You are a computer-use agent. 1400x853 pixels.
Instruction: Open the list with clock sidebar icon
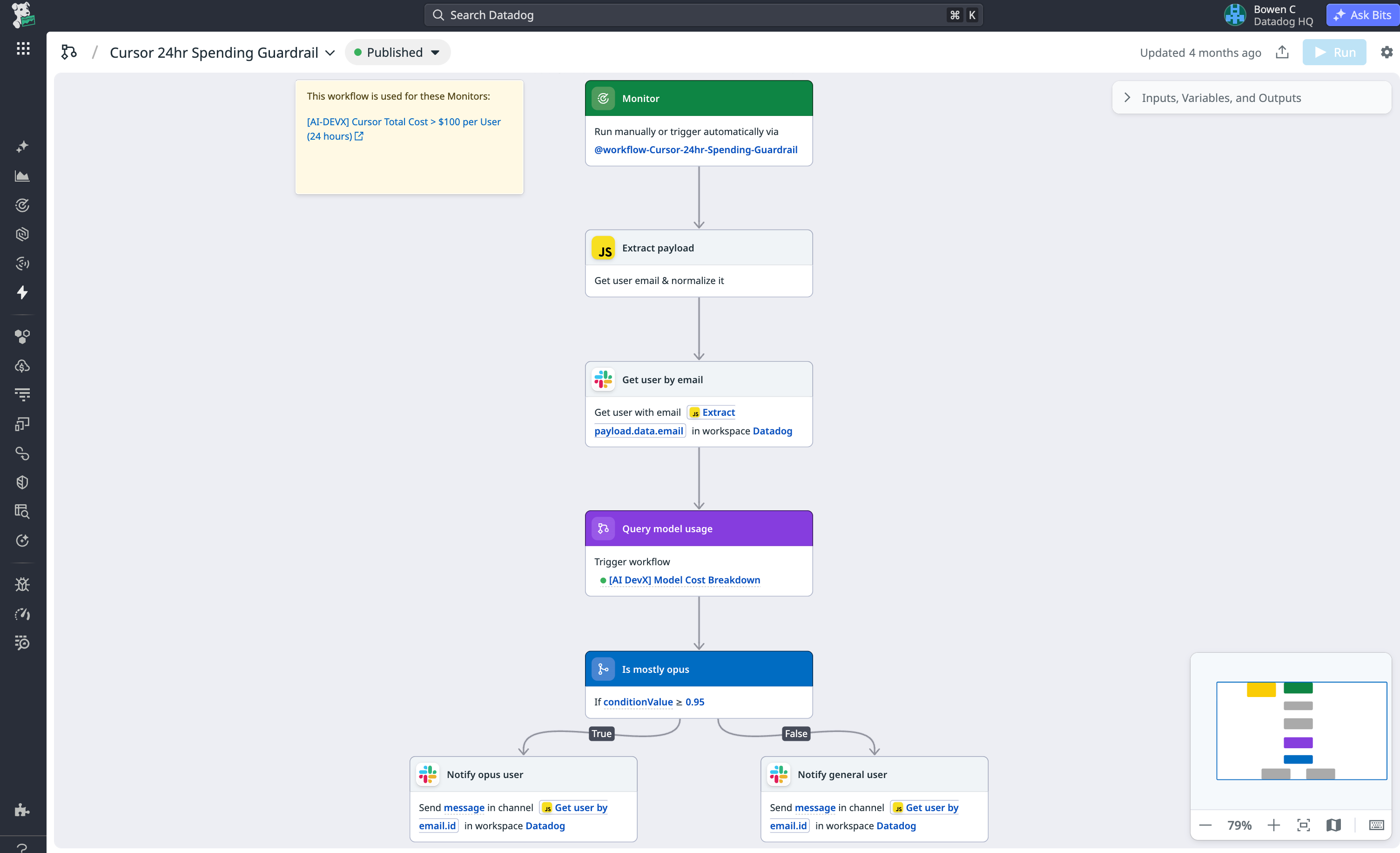click(x=23, y=643)
